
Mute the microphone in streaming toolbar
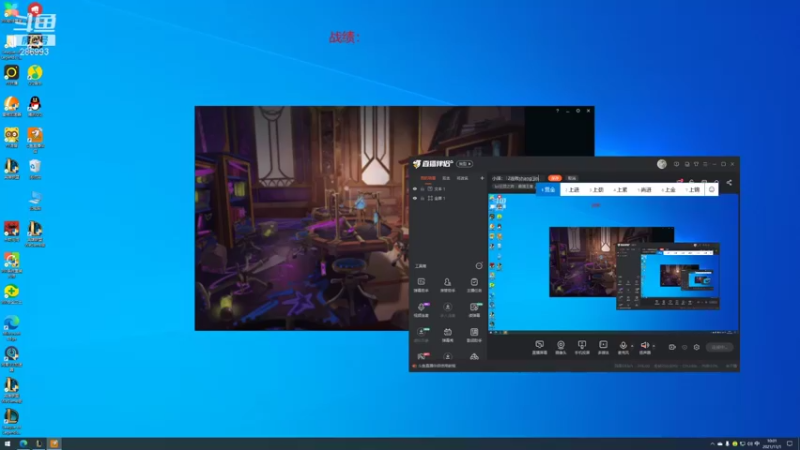tap(623, 347)
